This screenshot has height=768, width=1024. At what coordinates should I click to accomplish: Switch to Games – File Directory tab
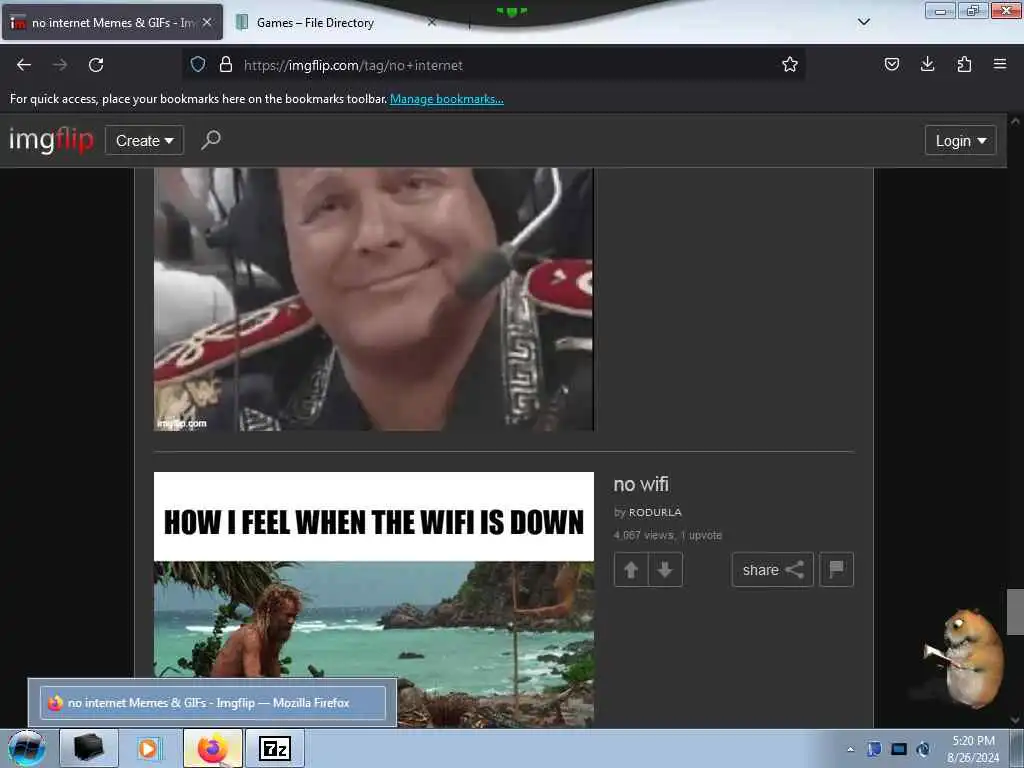click(315, 23)
